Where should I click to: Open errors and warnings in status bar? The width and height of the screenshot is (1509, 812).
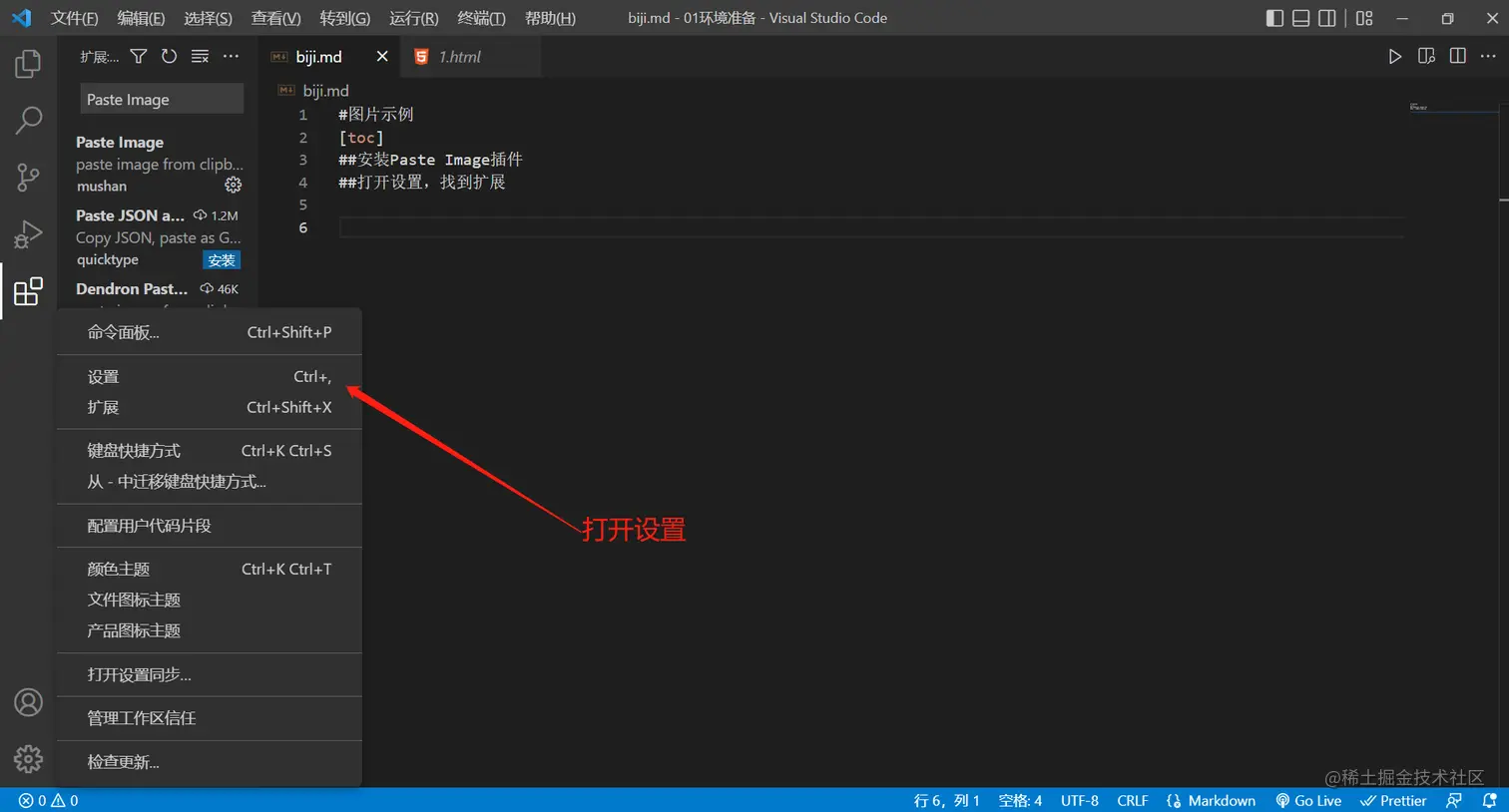pyautogui.click(x=48, y=800)
